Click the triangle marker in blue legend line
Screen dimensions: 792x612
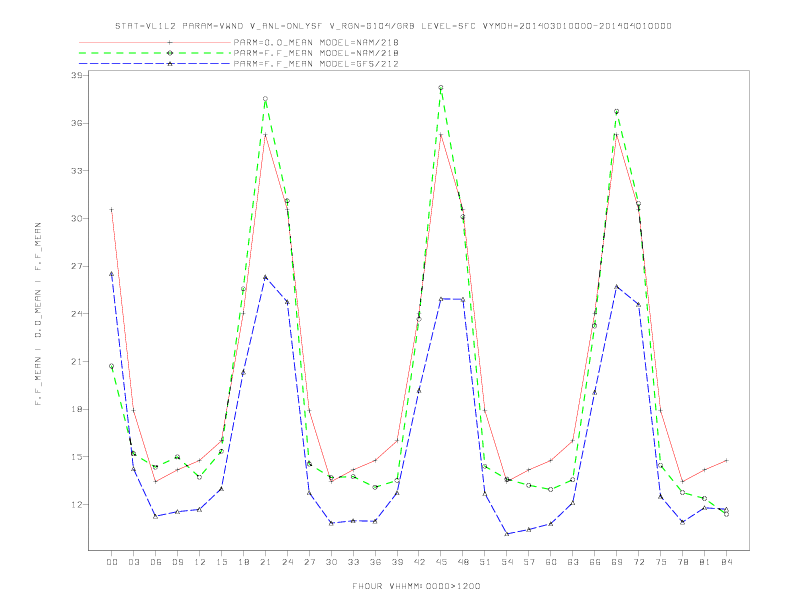tap(170, 64)
